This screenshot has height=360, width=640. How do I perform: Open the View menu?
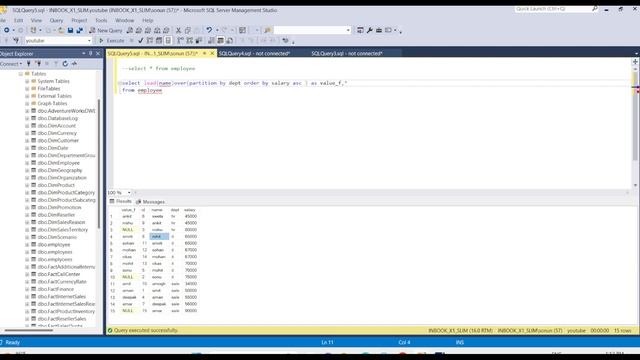pyautogui.click(x=36, y=20)
